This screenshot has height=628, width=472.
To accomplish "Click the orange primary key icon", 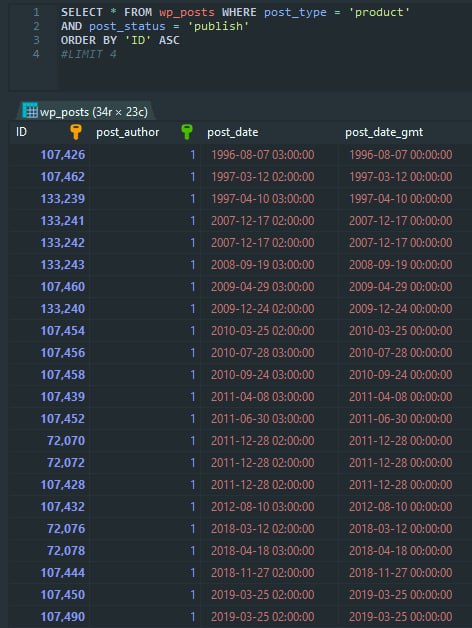I will pyautogui.click(x=76, y=132).
